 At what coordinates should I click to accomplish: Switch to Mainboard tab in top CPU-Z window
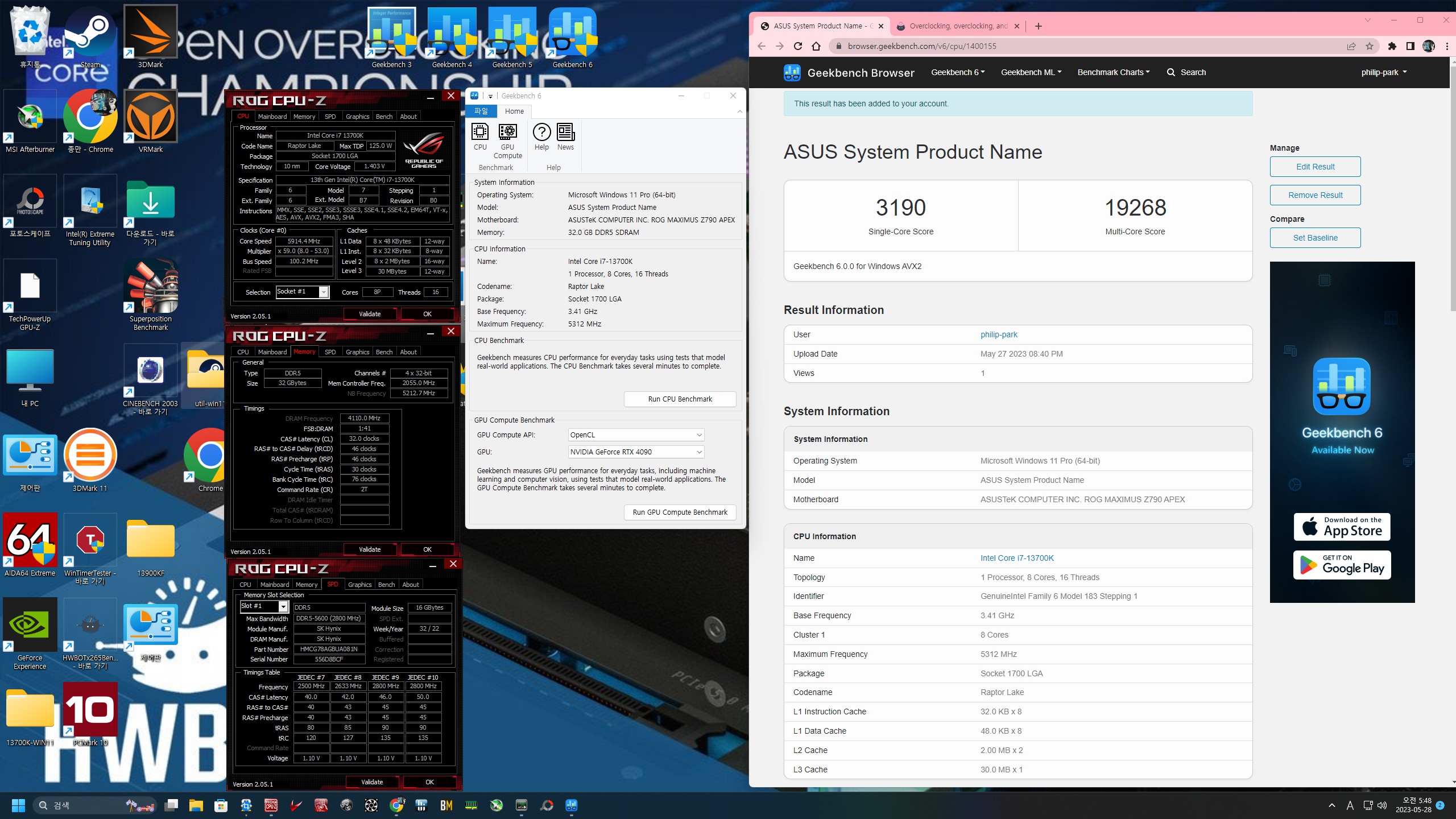(x=272, y=117)
